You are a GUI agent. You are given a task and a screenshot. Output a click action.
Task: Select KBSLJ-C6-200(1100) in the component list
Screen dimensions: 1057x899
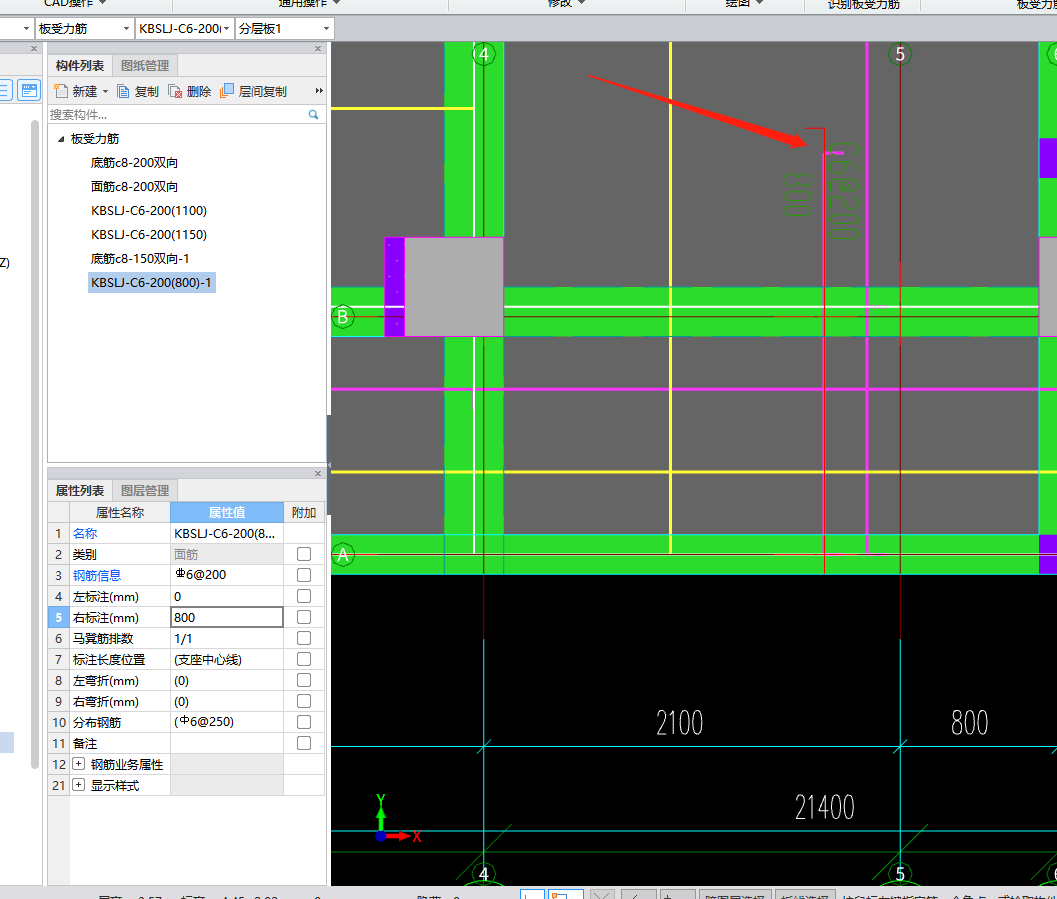coord(149,211)
